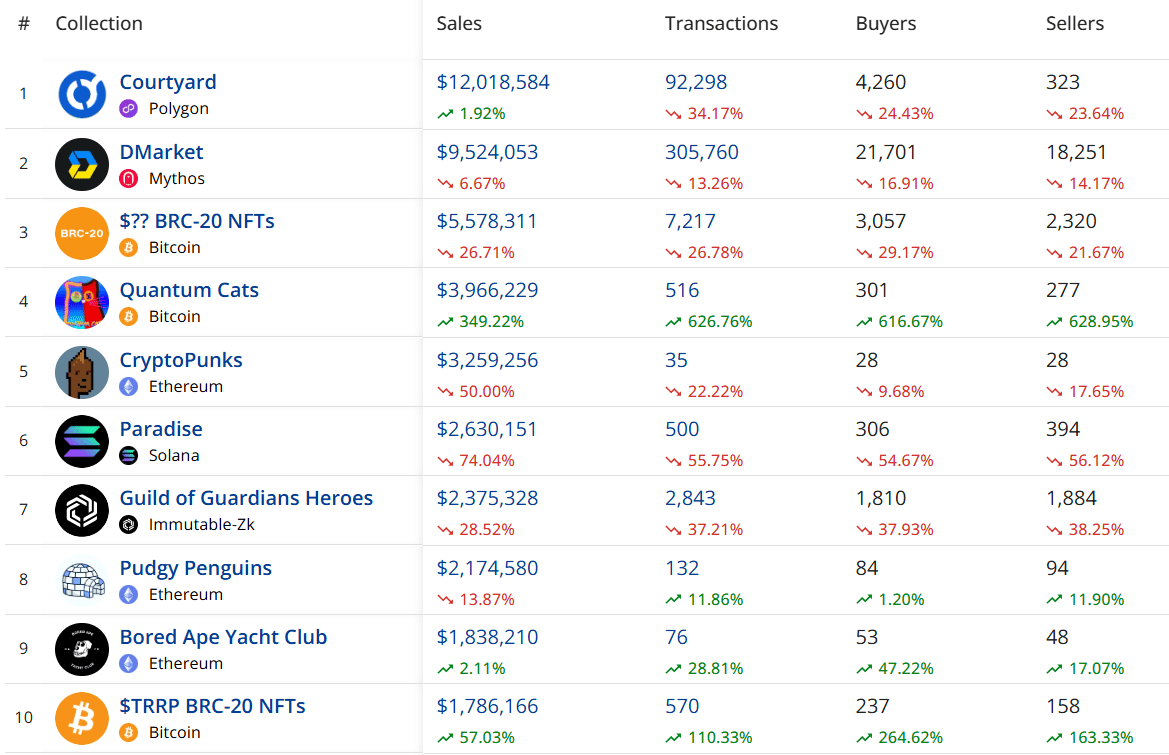Viewport: 1169px width, 755px height.
Task: Click the Paradise collection logo
Action: [x=82, y=441]
